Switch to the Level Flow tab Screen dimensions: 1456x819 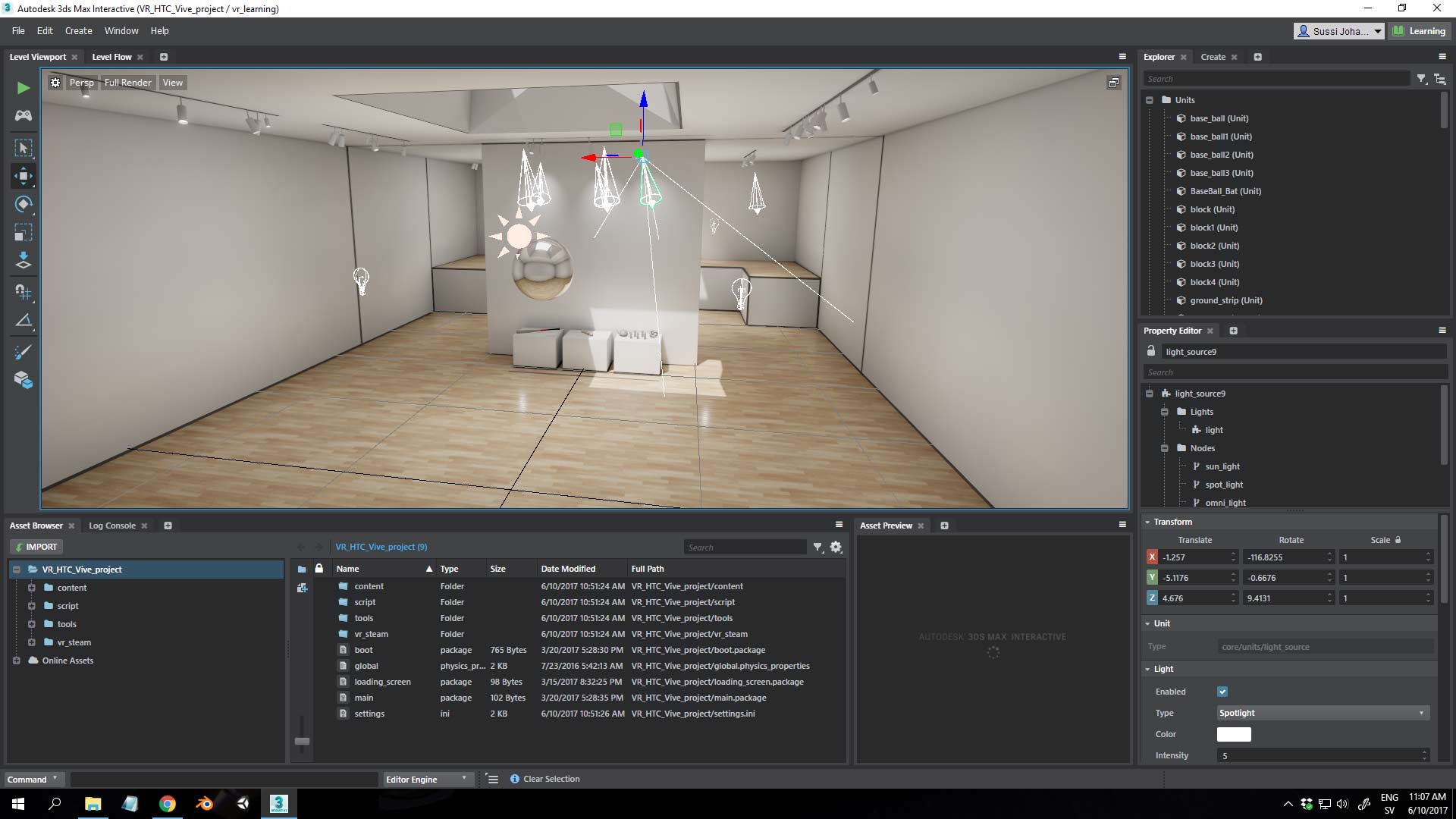click(x=112, y=56)
